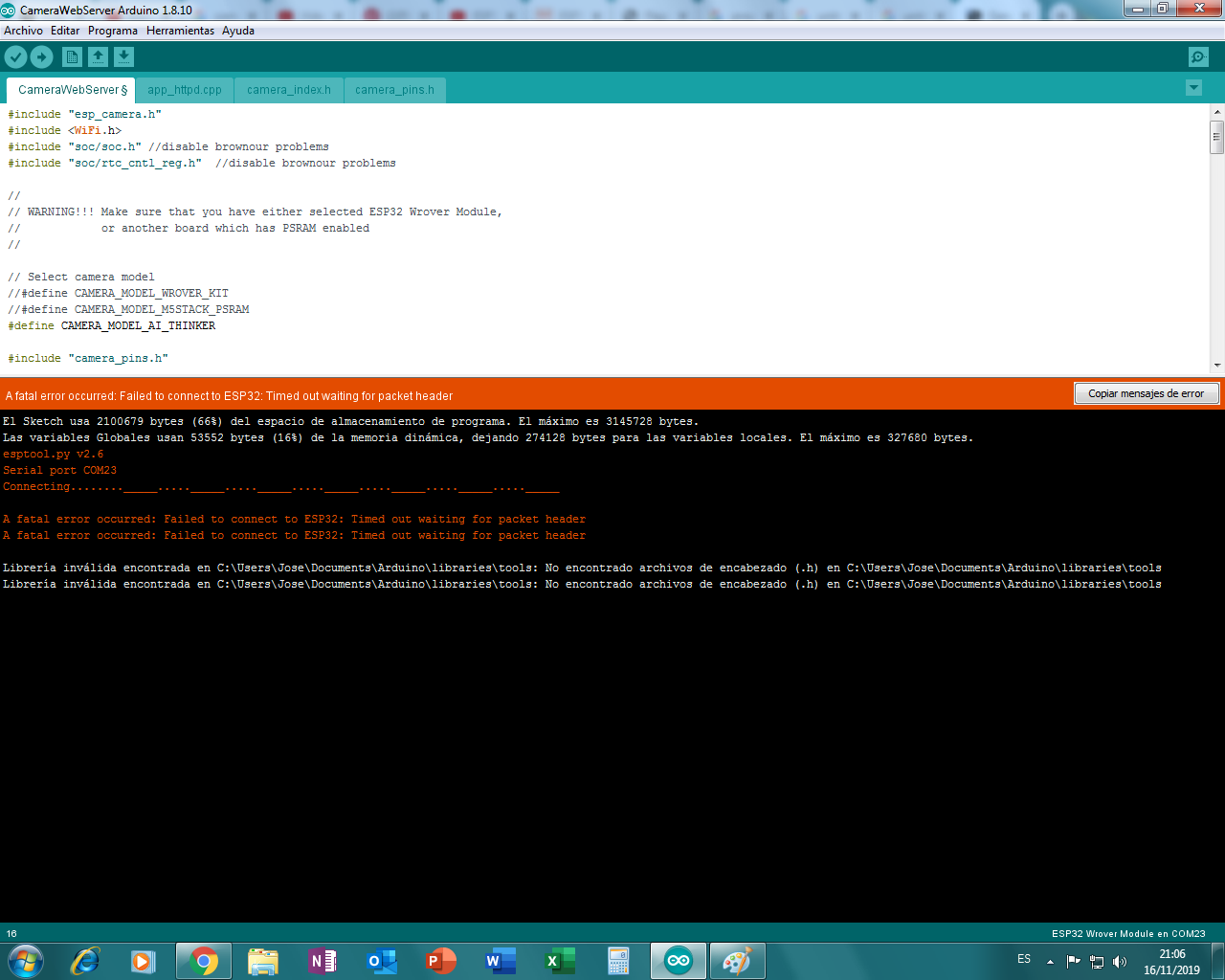Click the ES language indicator
The width and height of the screenshot is (1225, 980).
click(x=1024, y=959)
